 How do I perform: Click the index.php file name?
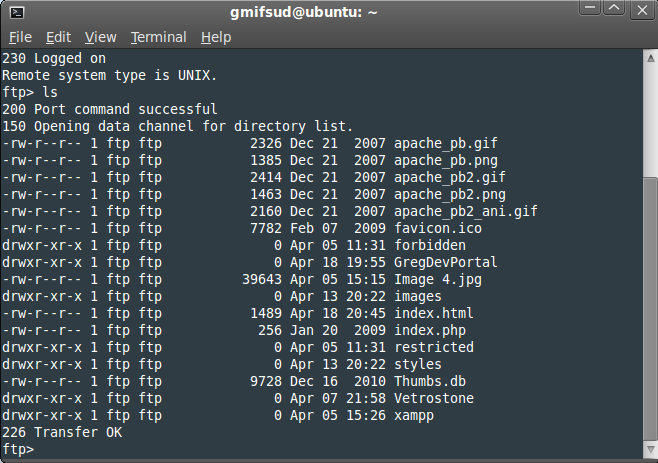pos(430,330)
